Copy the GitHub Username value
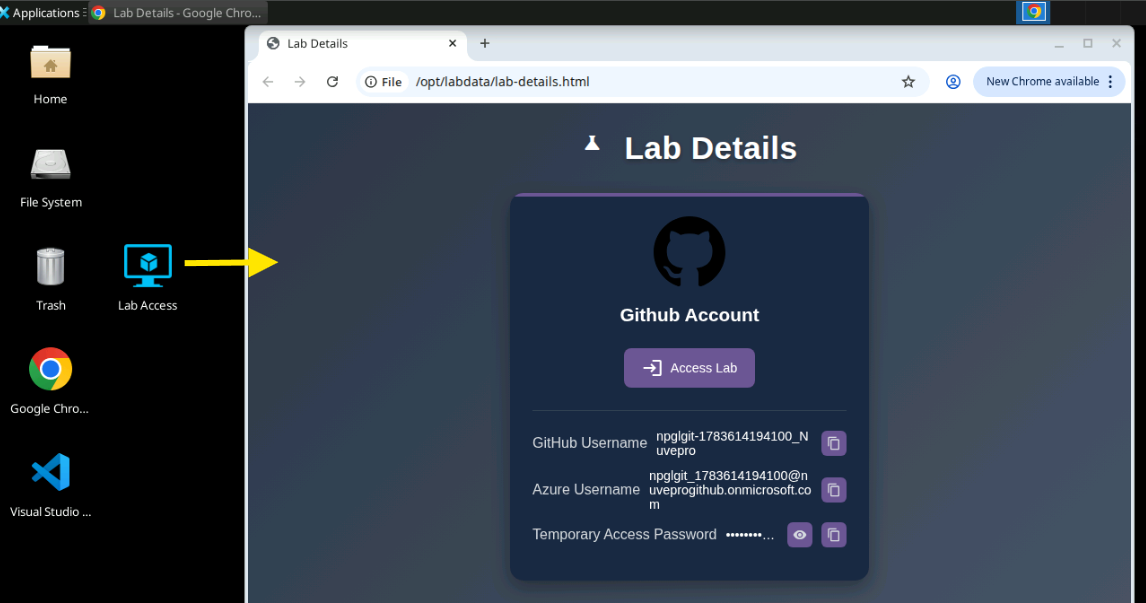1146x603 pixels. (833, 444)
